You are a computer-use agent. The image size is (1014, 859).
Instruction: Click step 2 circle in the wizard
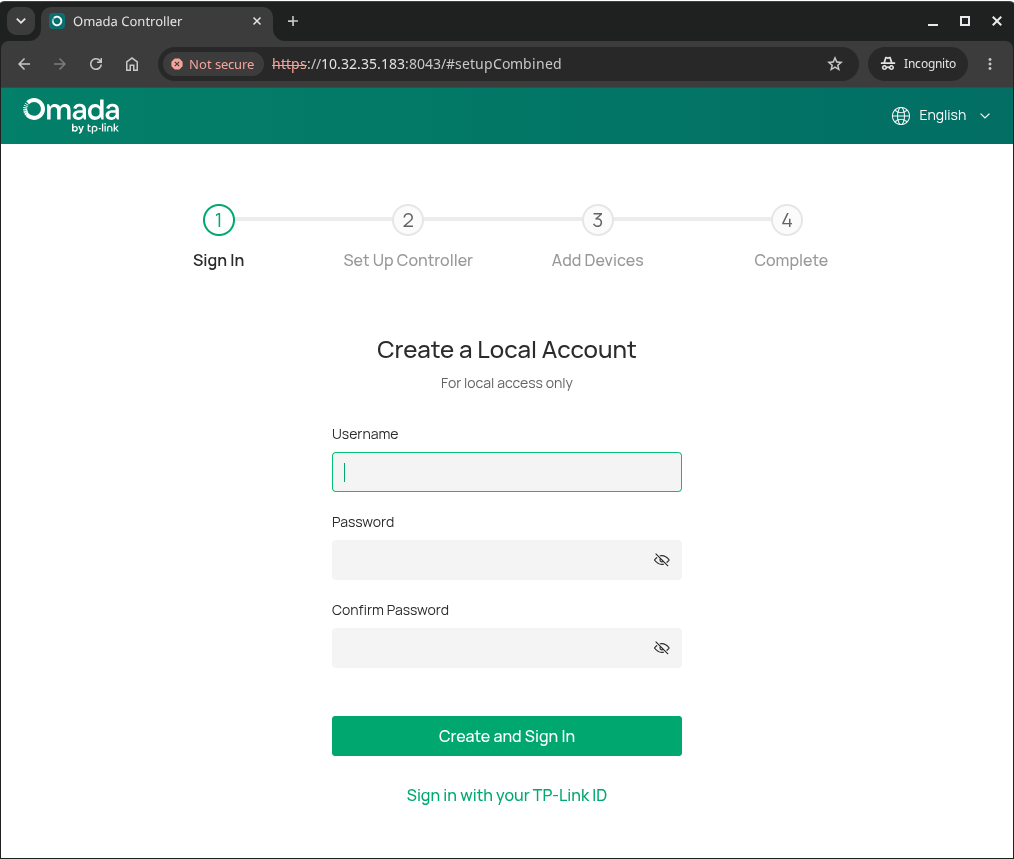pyautogui.click(x=408, y=220)
